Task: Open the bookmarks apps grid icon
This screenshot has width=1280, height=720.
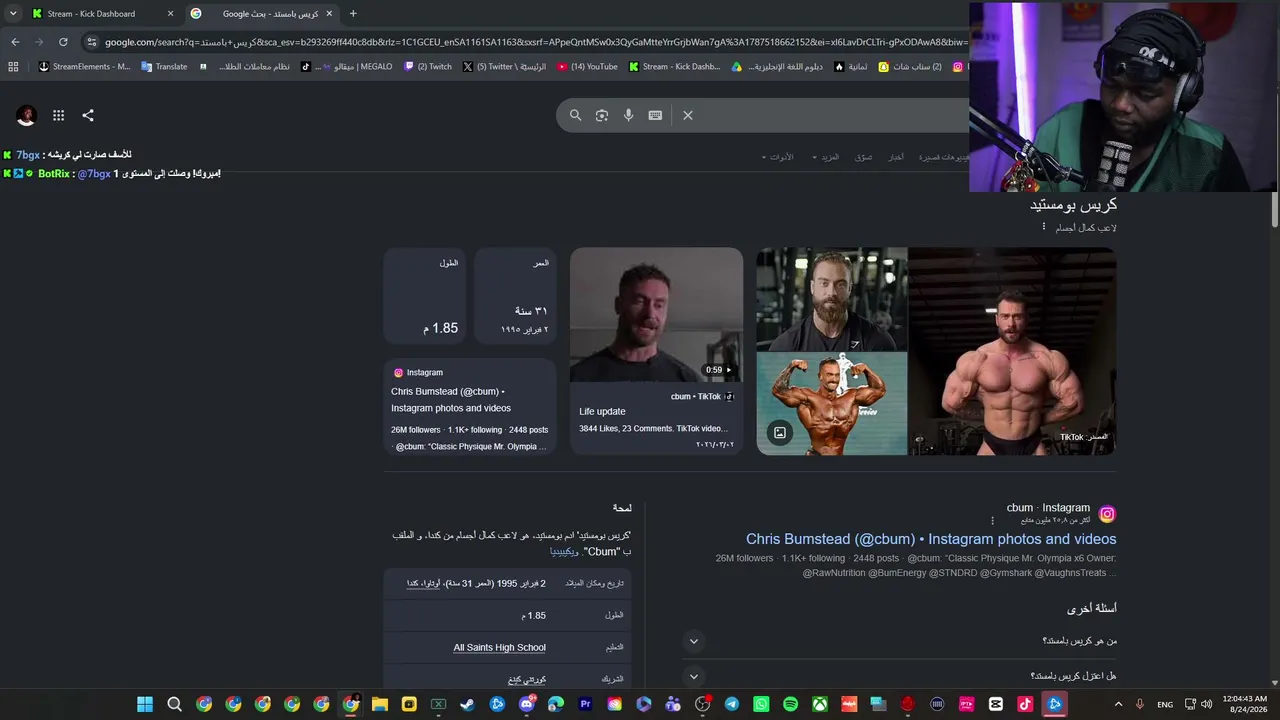Action: 13,67
